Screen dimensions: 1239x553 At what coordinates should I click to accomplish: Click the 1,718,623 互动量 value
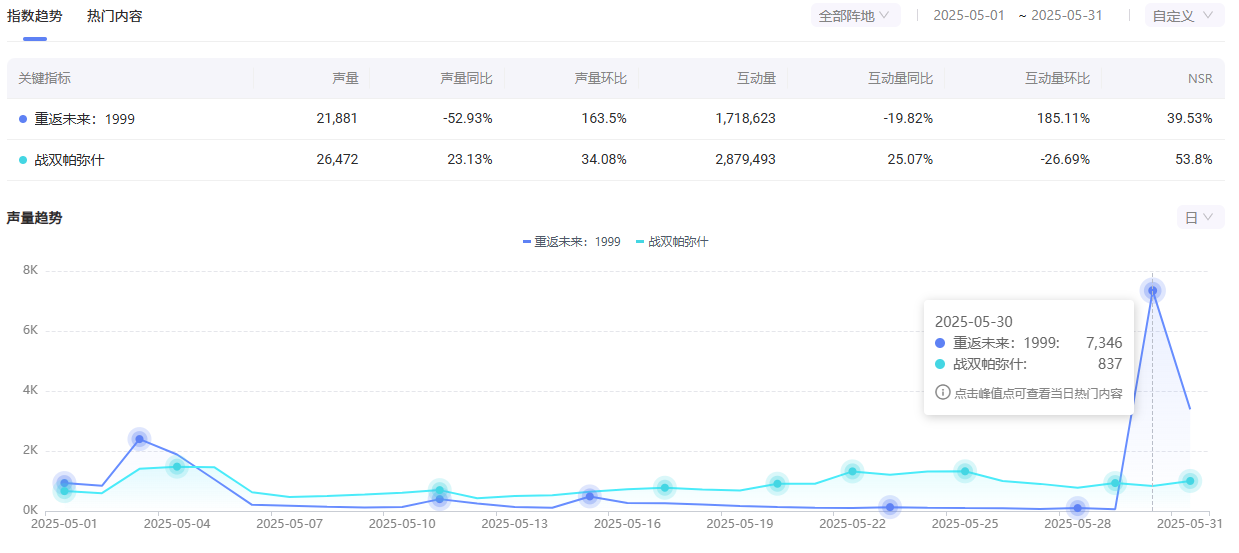[746, 118]
